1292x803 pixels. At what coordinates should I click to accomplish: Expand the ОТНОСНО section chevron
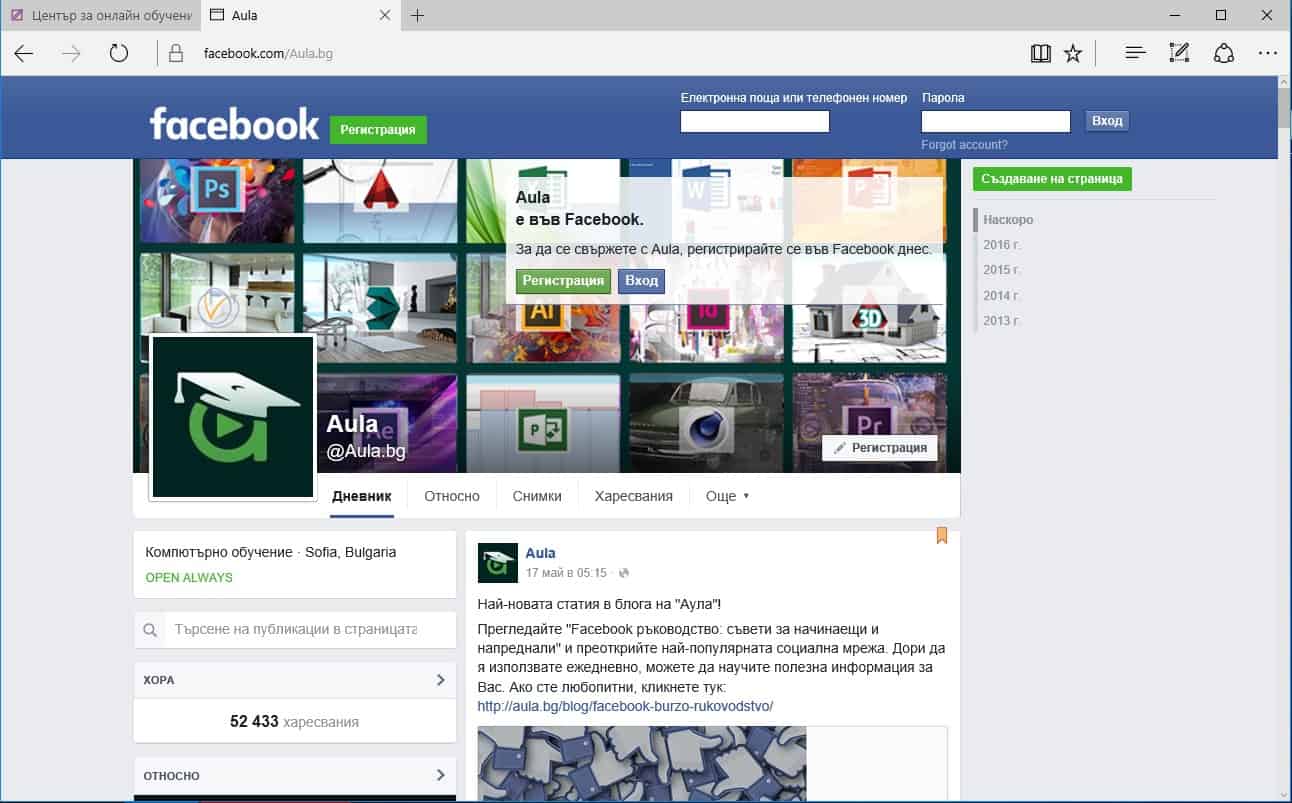click(441, 775)
